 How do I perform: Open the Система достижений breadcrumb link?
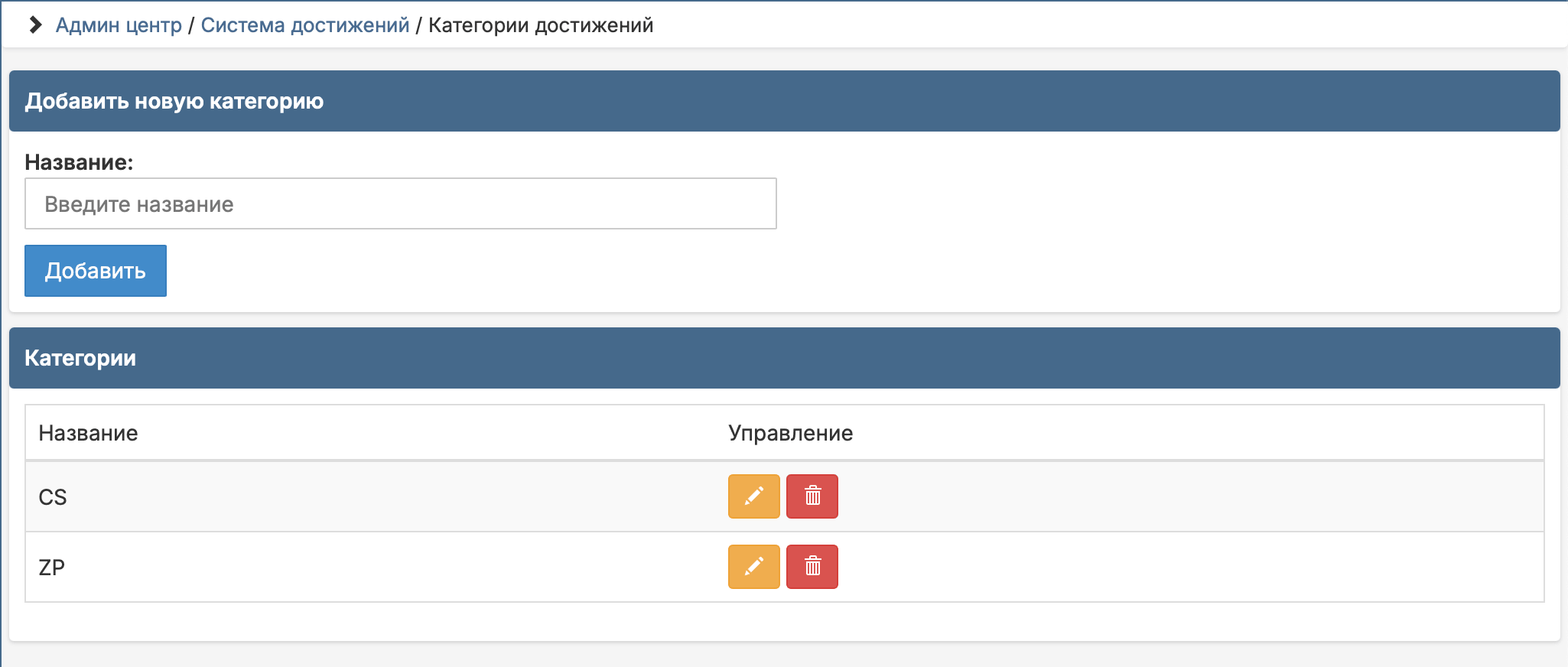(x=304, y=24)
